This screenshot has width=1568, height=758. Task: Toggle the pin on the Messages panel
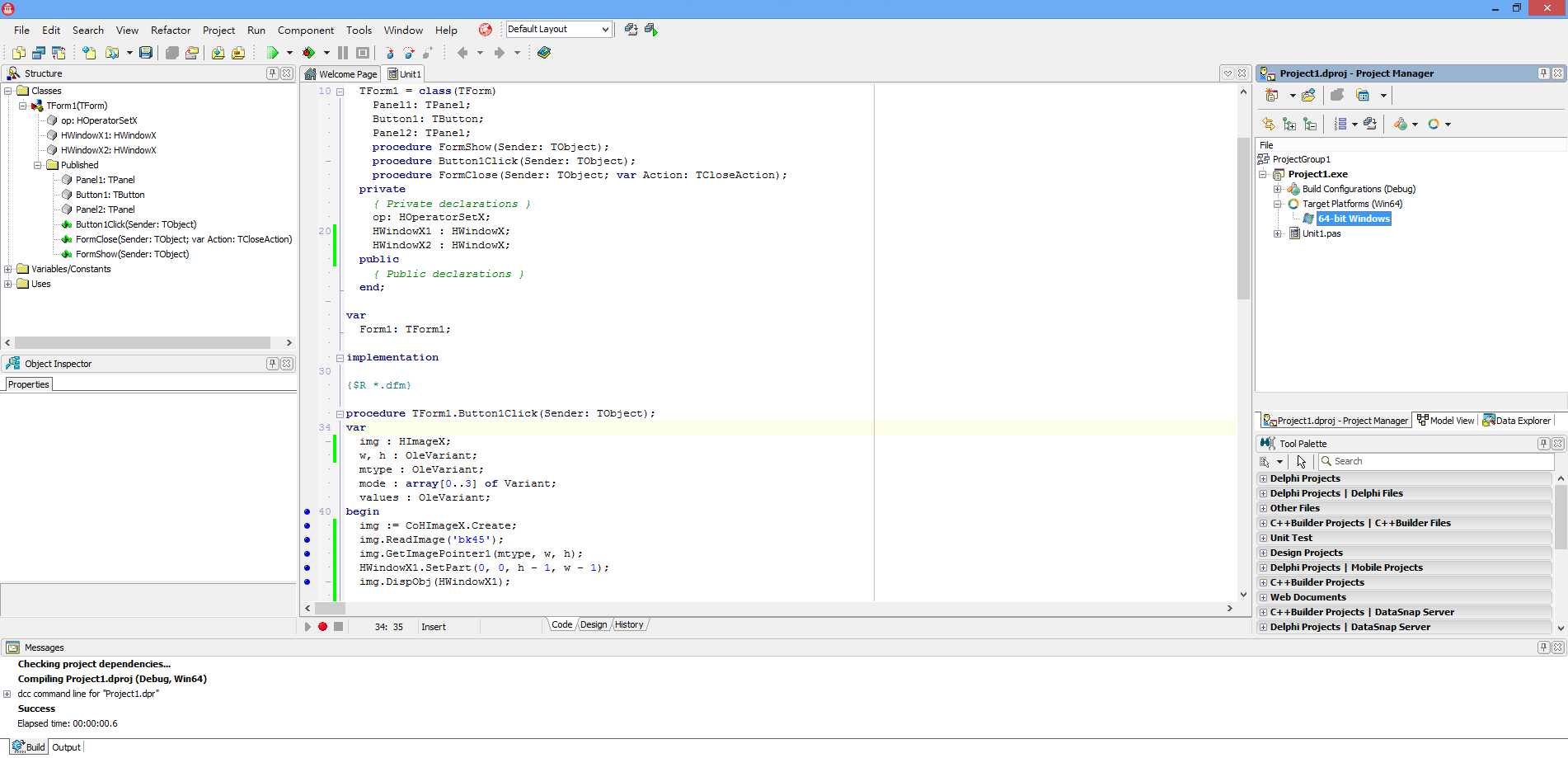coord(1543,647)
